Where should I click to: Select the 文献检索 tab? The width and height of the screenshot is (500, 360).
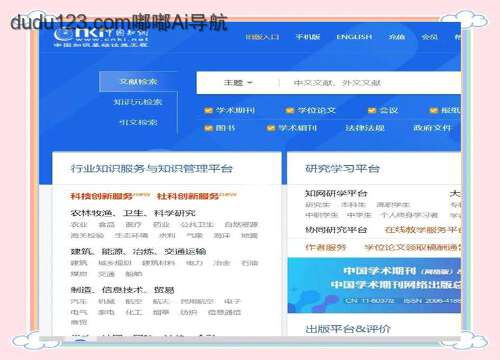pyautogui.click(x=138, y=82)
